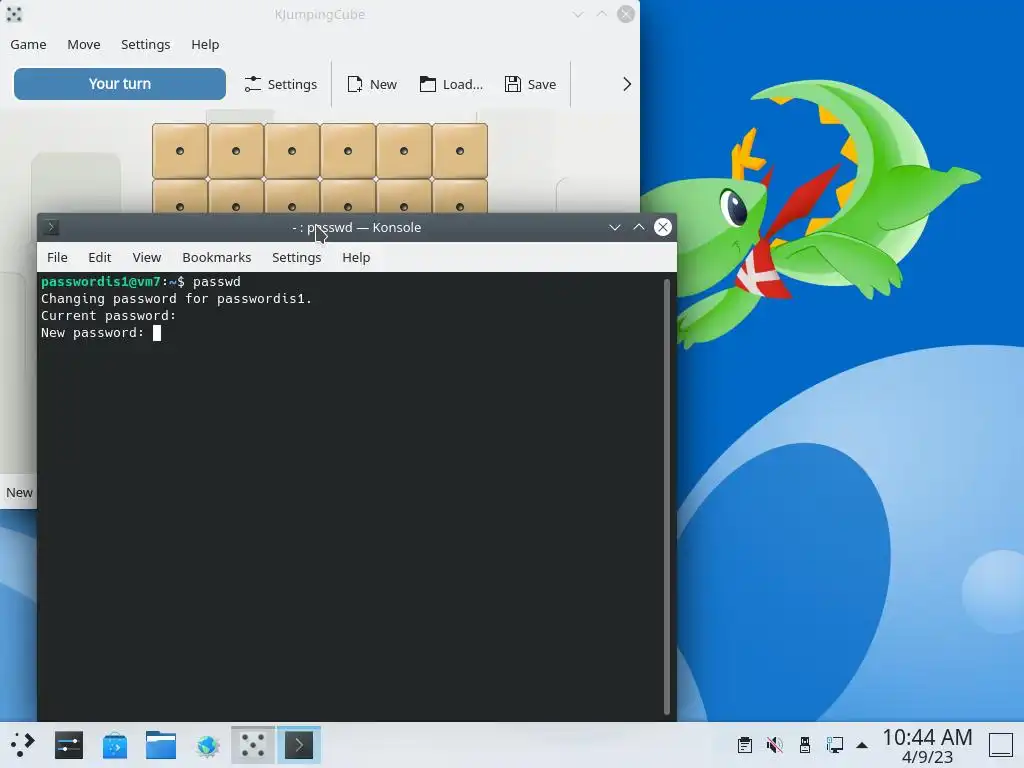Screen dimensions: 1024x768
Task: Open clipboard tray icon
Action: coord(744,744)
